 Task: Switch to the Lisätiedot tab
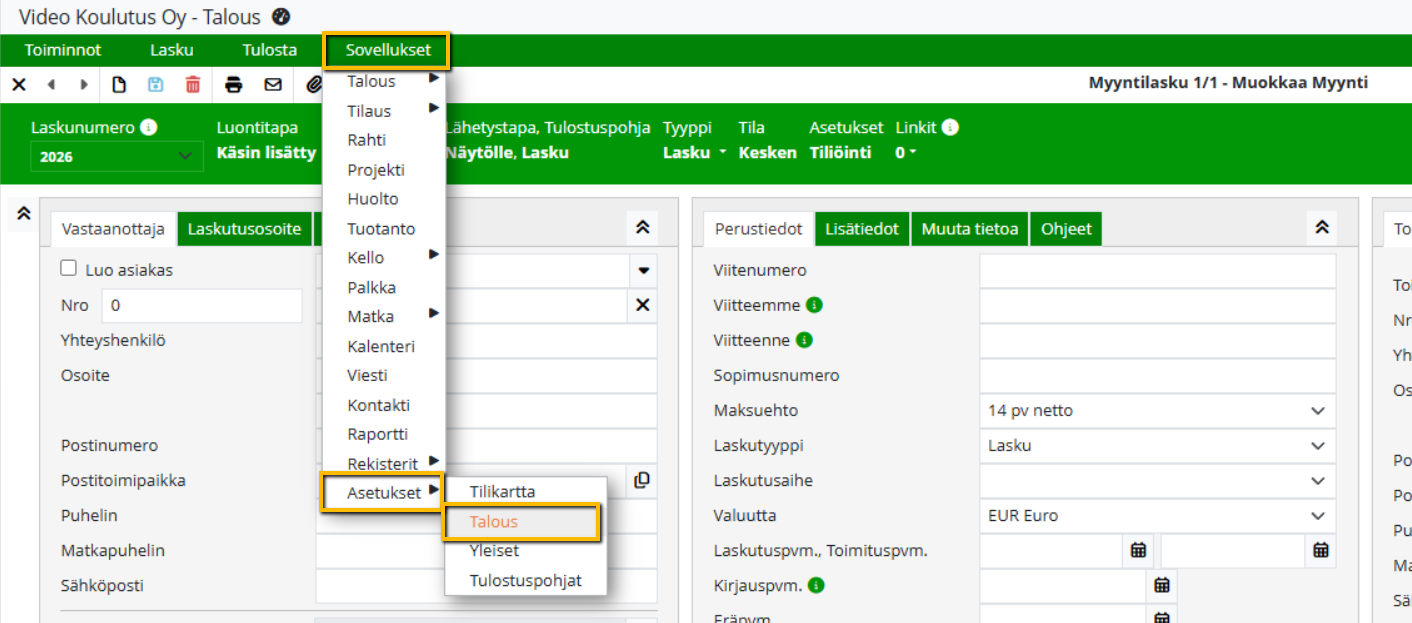(x=863, y=229)
